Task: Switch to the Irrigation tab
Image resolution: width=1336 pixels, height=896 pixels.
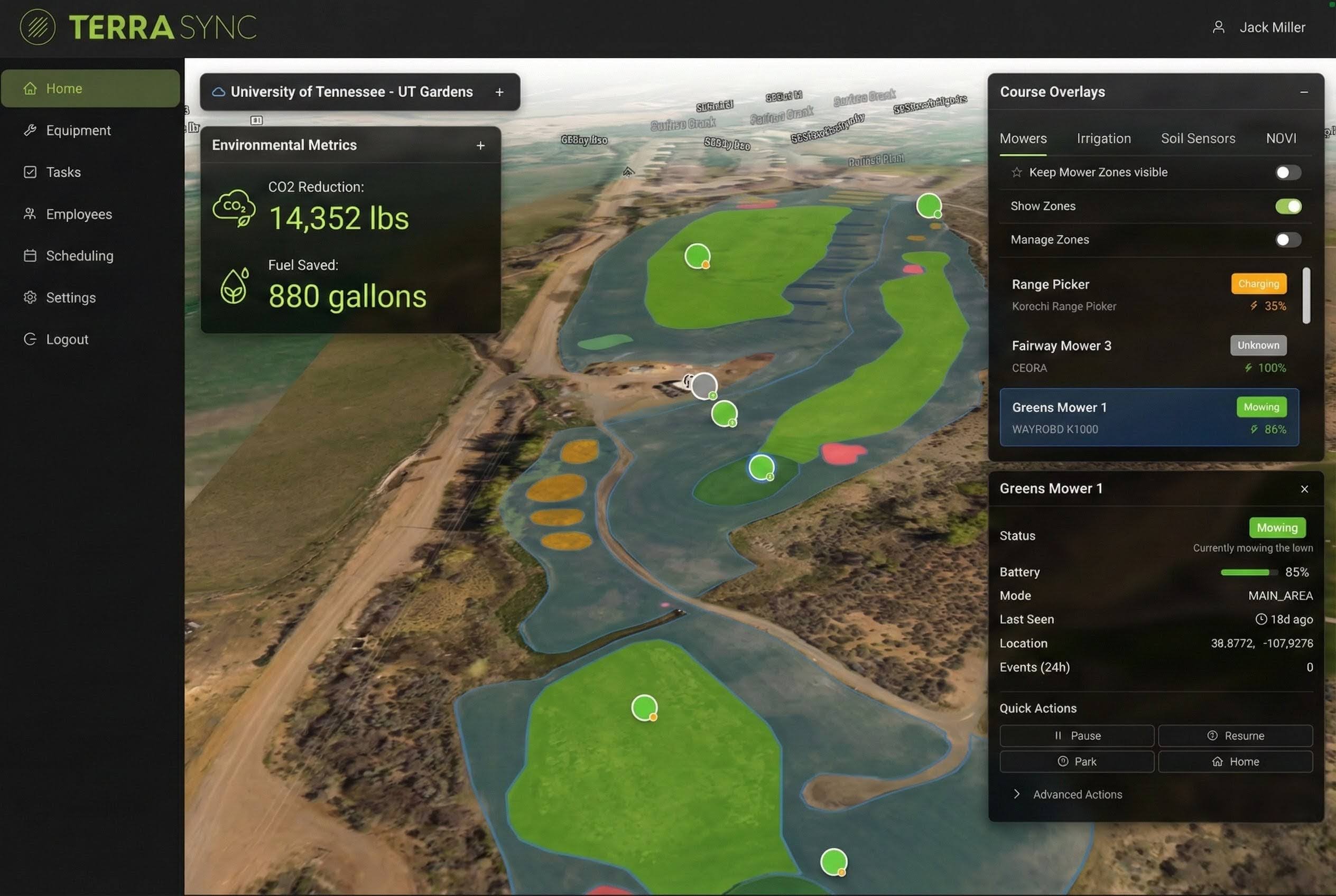Action: [1103, 138]
